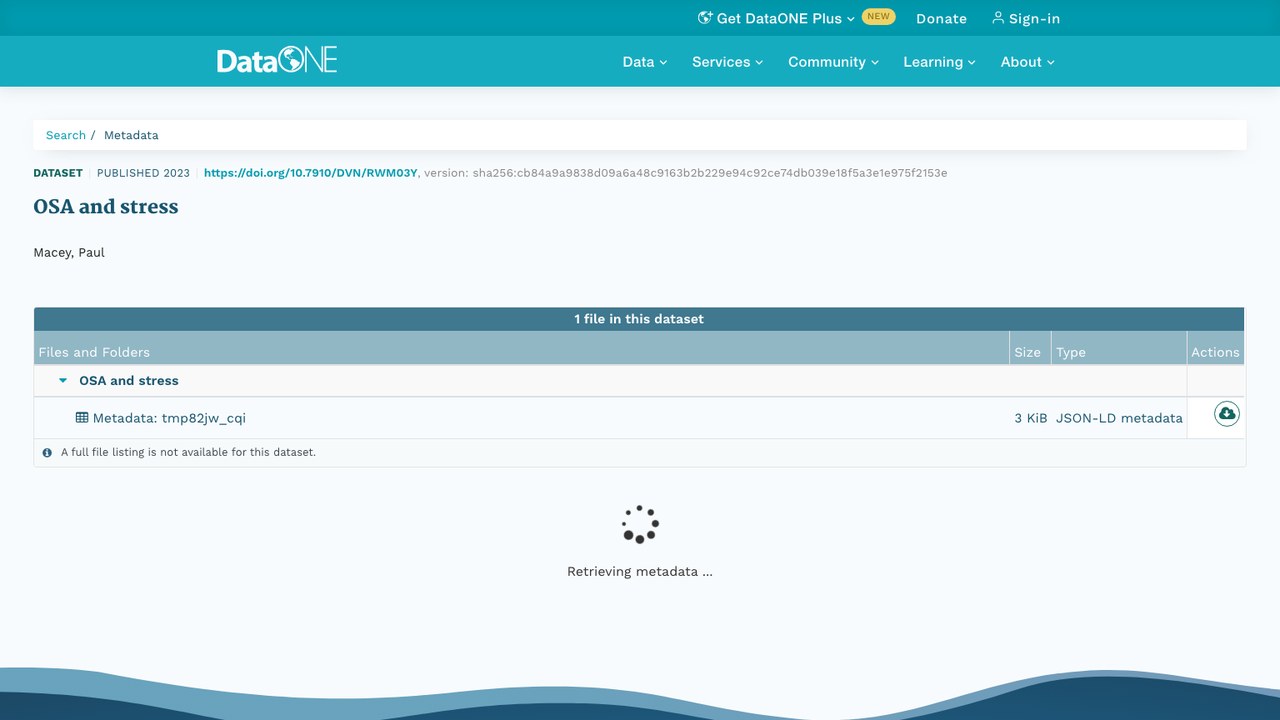This screenshot has height=720, width=1280.
Task: Download the tmp82jw_cqi metadata file
Action: point(1227,414)
